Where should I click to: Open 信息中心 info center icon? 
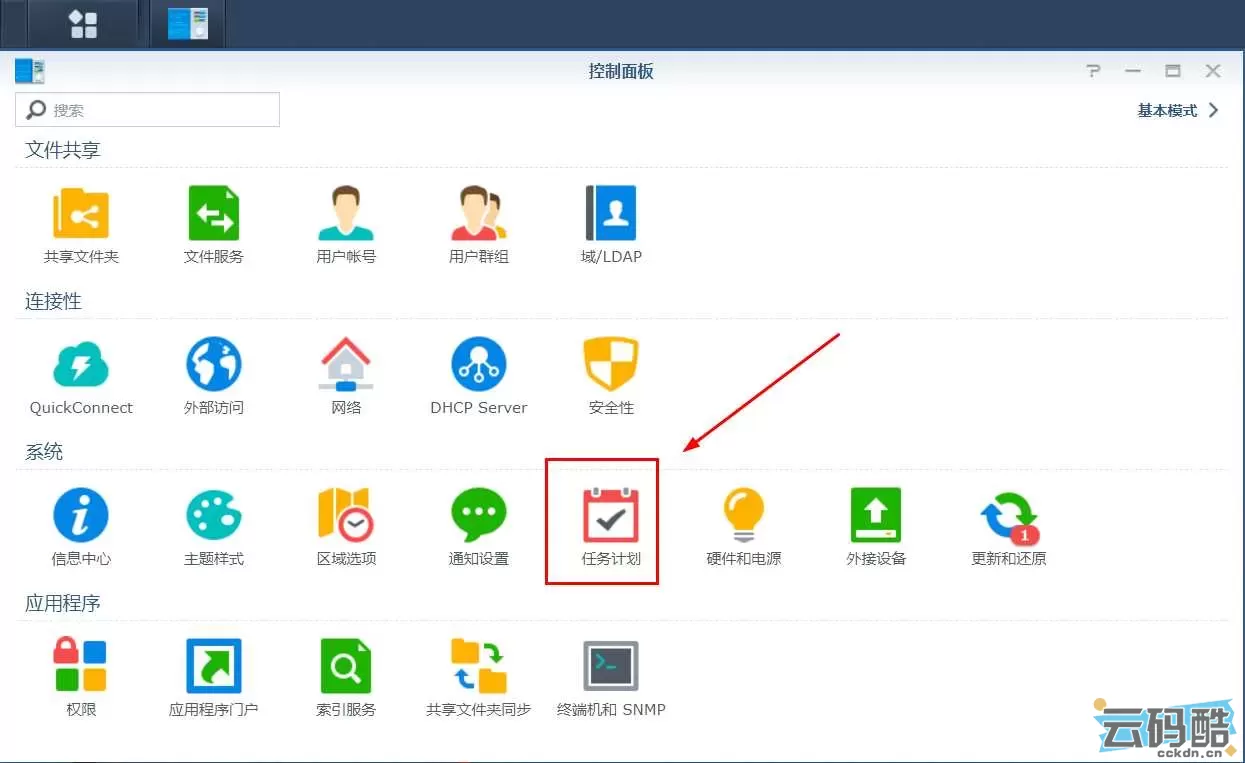pos(81,515)
